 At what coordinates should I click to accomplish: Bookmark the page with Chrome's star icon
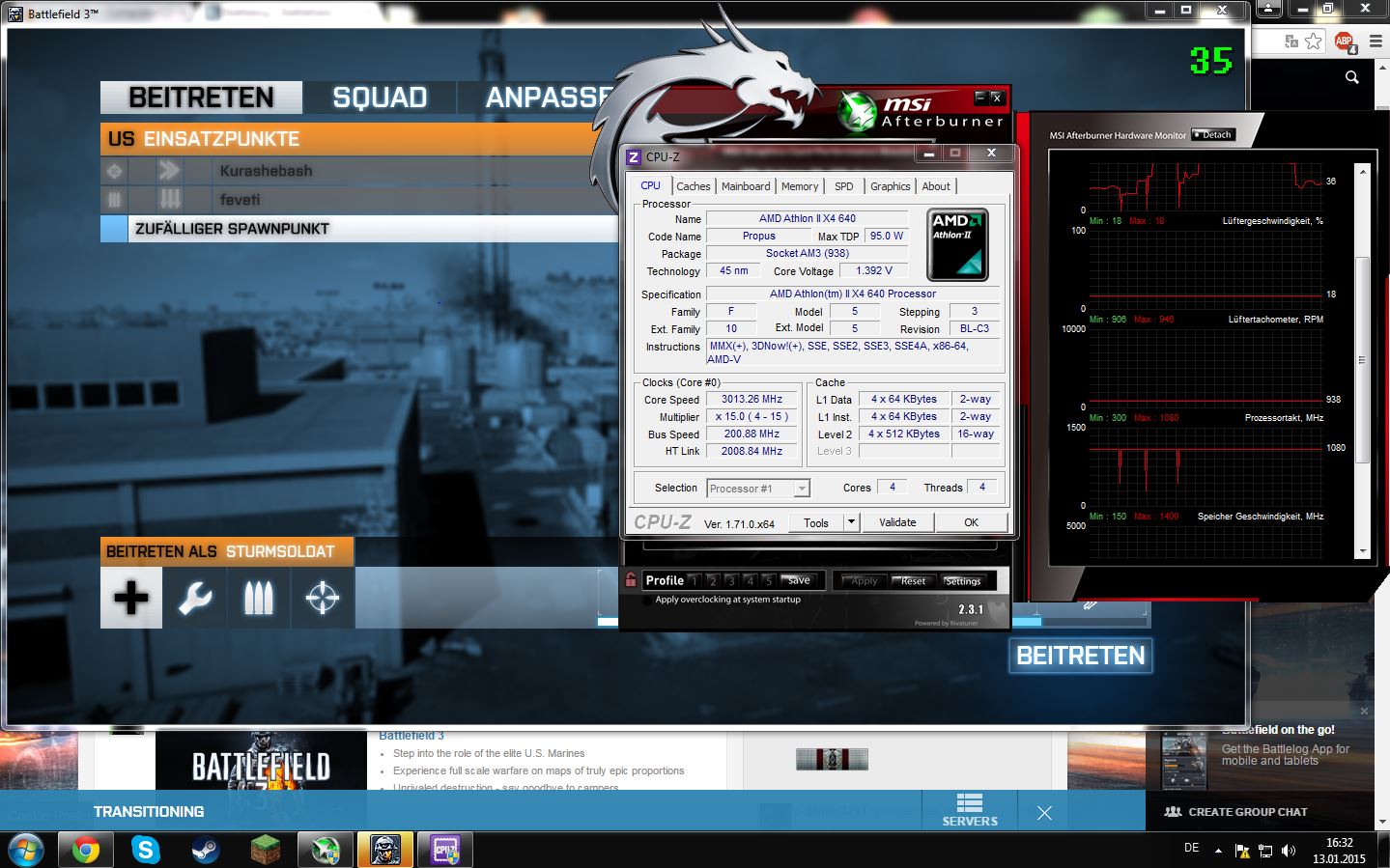pyautogui.click(x=1313, y=42)
